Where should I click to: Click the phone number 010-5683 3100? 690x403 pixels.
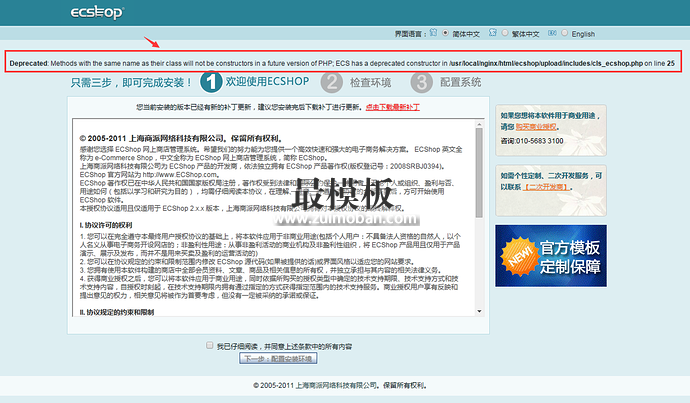click(541, 141)
